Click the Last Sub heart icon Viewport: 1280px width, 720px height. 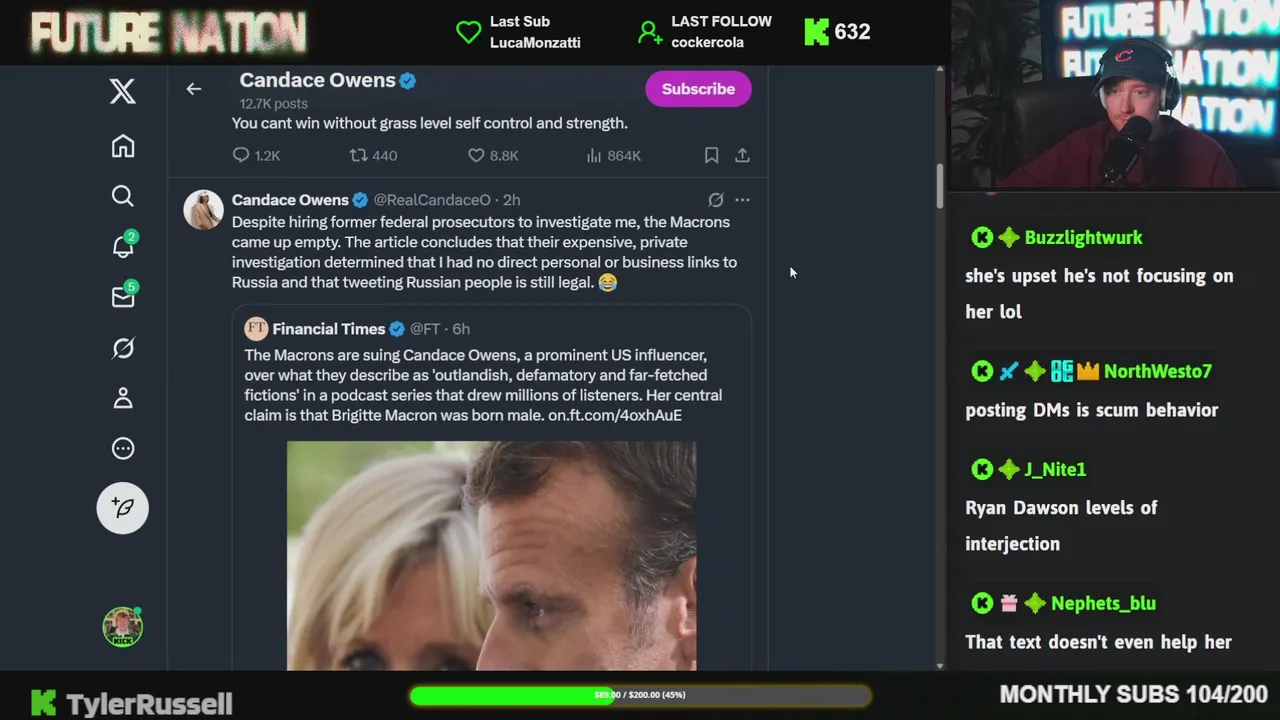[x=468, y=32]
